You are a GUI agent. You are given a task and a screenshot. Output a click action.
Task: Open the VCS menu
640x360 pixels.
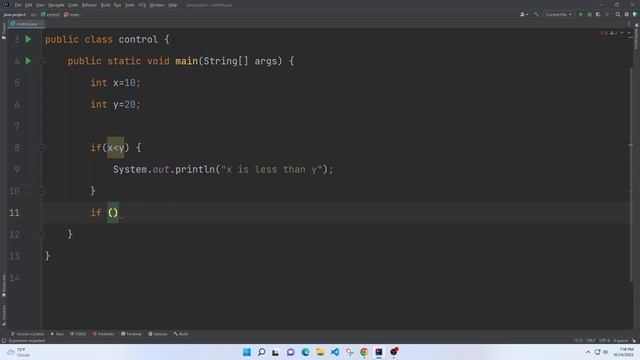tap(142, 5)
